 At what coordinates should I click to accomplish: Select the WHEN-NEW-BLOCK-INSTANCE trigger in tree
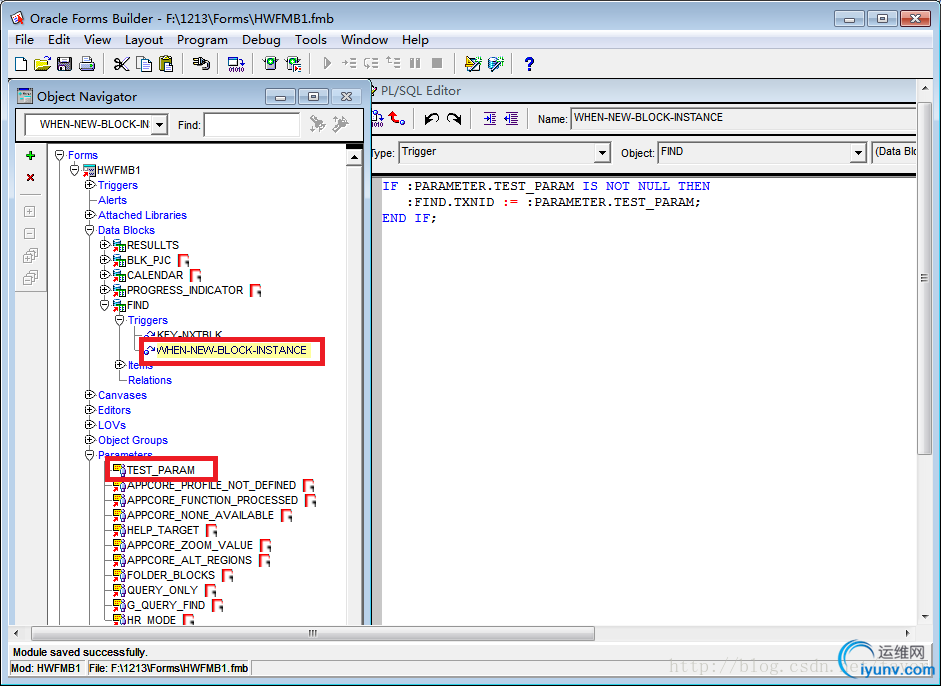[x=231, y=351]
